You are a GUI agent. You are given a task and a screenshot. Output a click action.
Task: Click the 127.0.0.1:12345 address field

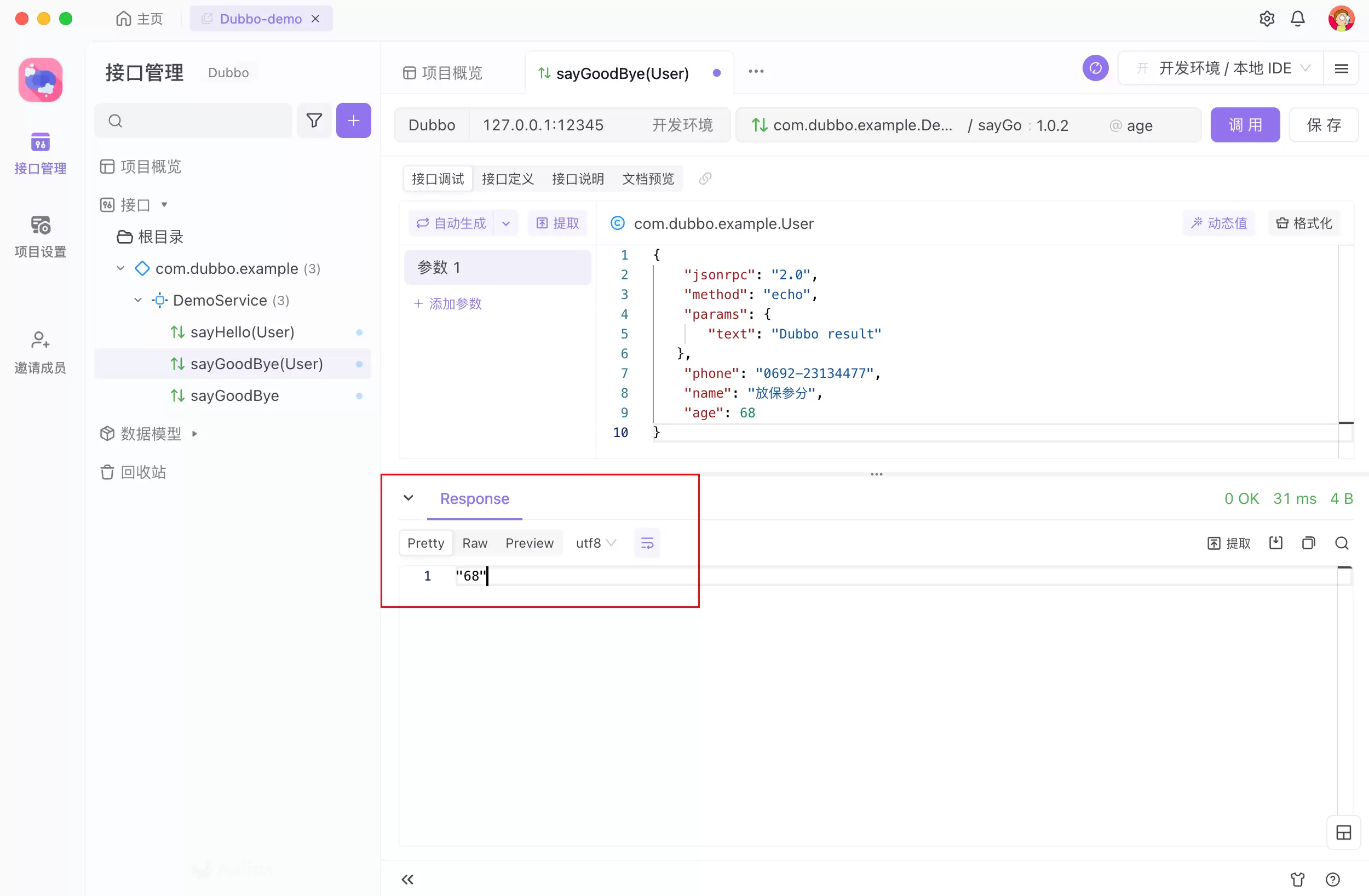[543, 125]
